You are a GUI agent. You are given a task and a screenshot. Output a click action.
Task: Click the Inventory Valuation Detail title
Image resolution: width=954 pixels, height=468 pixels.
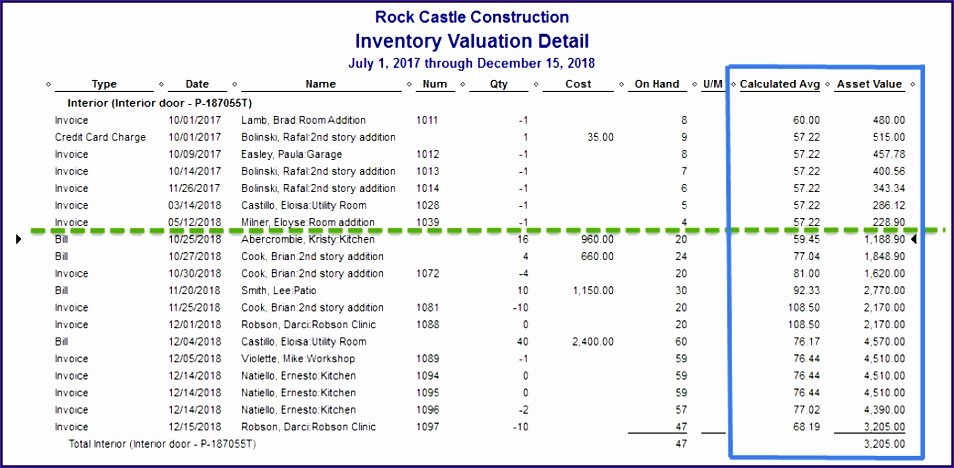(x=472, y=41)
